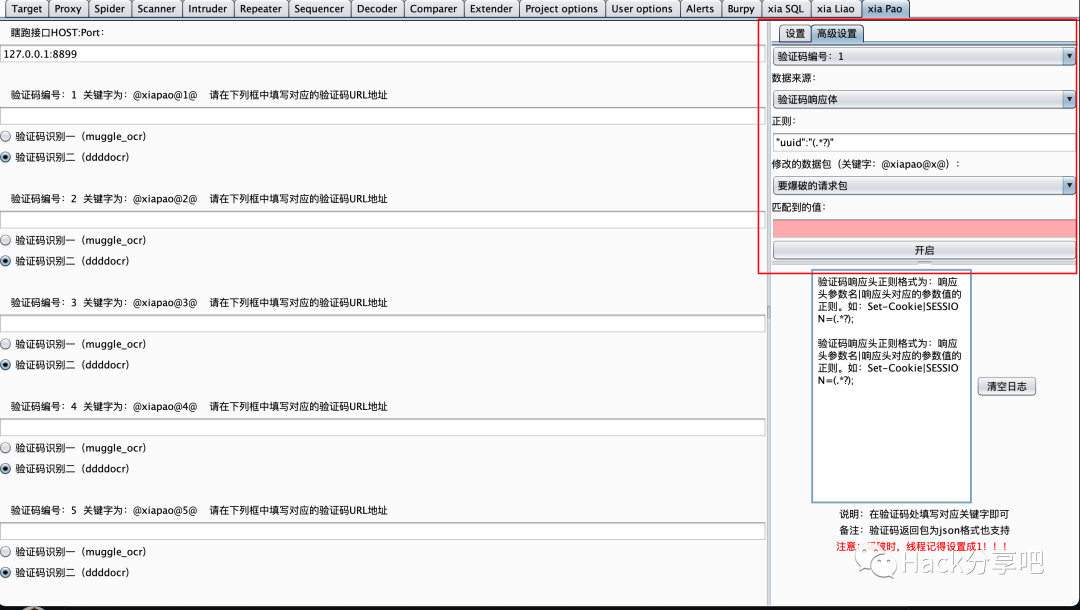The height and width of the screenshot is (610, 1080).
Task: Open the Extender tab
Action: click(491, 9)
